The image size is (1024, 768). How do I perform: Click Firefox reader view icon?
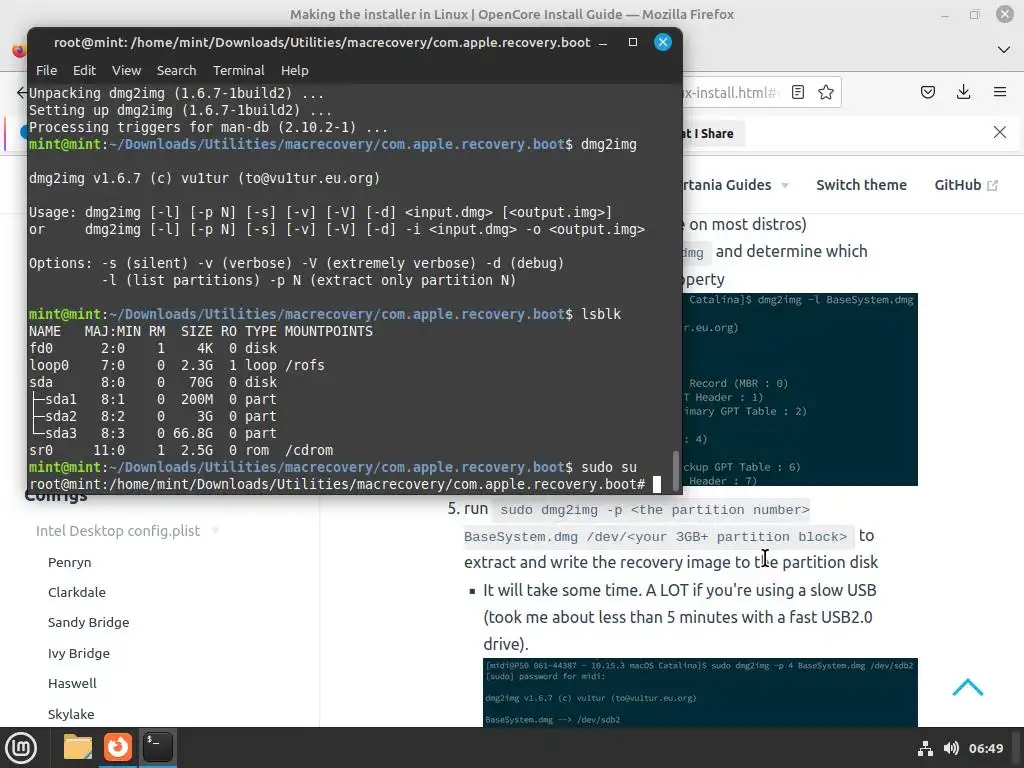[797, 92]
